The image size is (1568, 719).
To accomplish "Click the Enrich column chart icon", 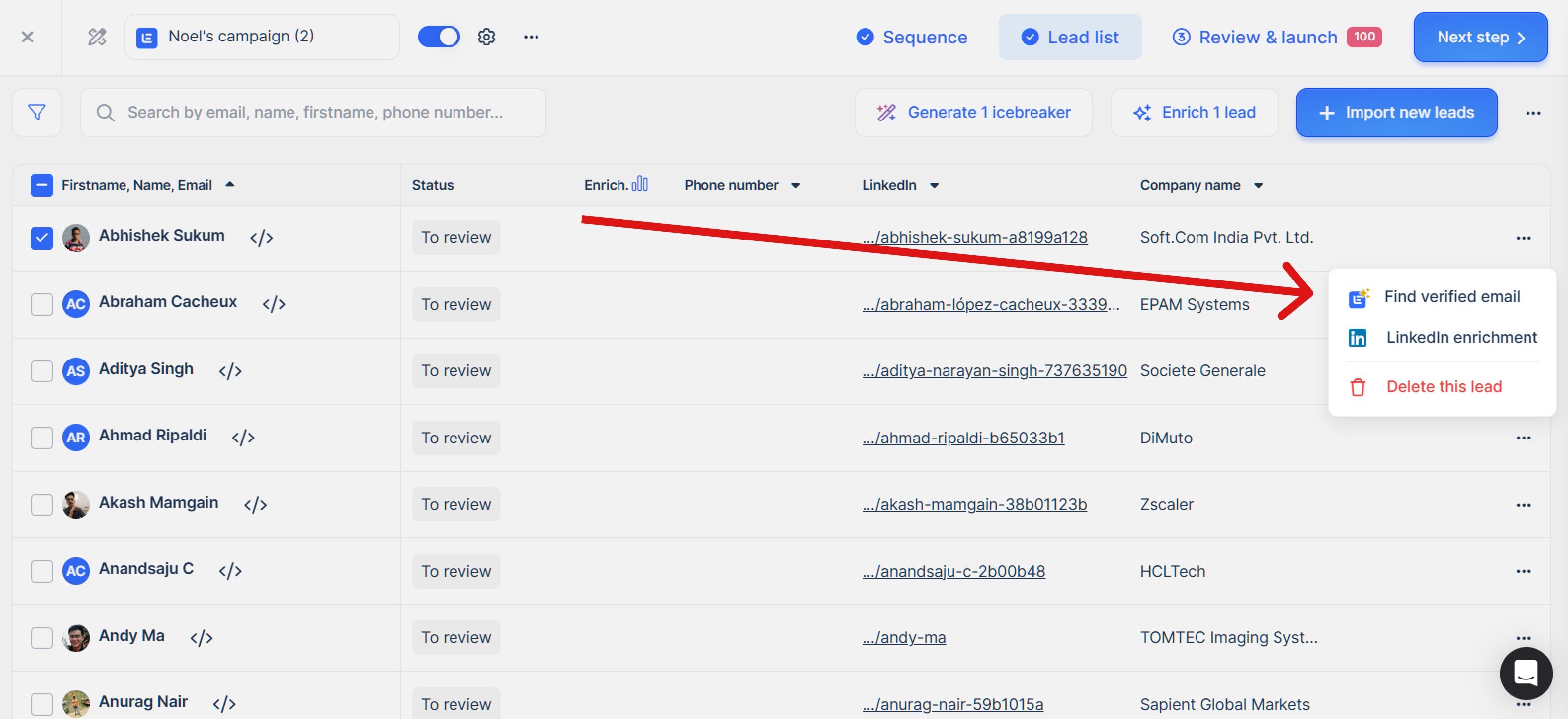I will point(640,184).
